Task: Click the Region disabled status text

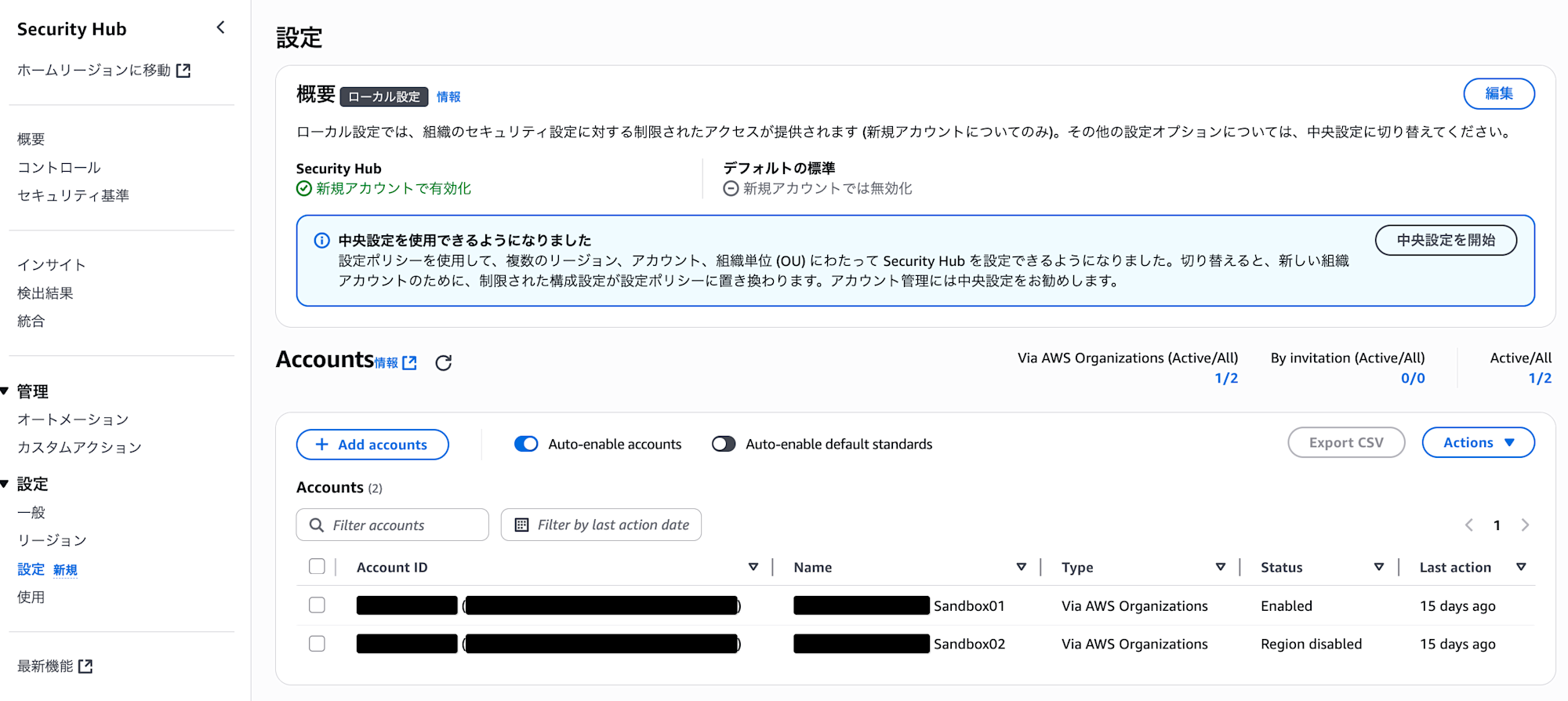Action: point(1311,644)
